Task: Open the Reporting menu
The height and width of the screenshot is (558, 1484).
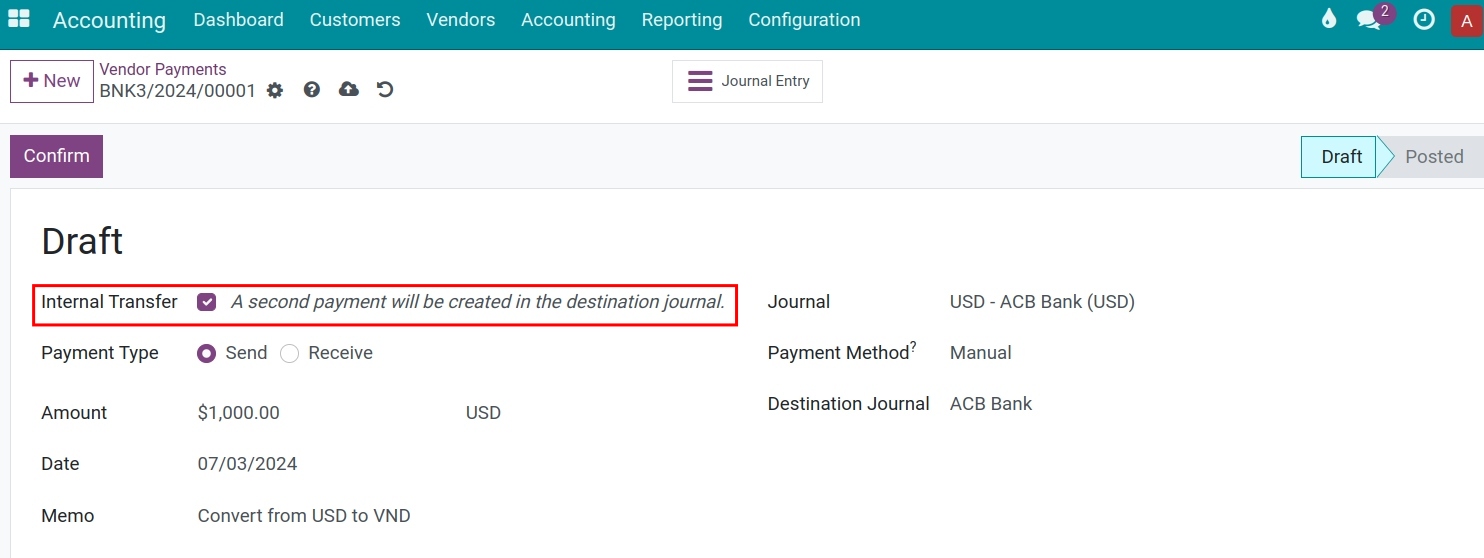Action: click(682, 20)
